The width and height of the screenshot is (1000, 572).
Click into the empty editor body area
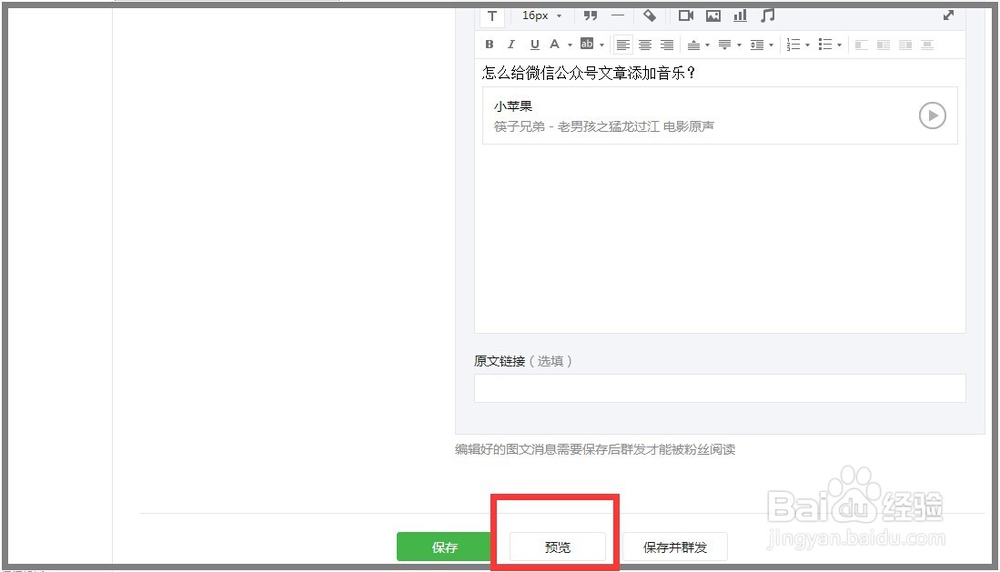coord(719,237)
